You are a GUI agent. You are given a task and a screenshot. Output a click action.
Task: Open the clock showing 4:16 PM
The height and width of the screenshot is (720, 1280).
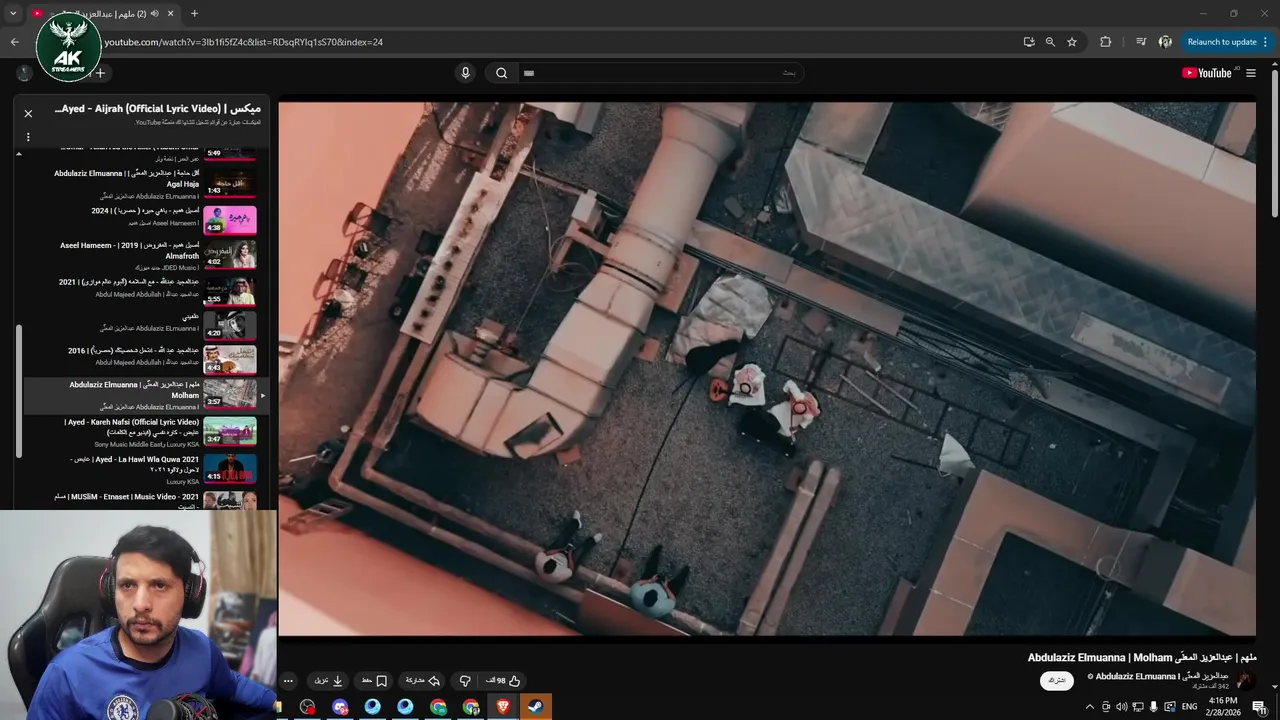1223,706
